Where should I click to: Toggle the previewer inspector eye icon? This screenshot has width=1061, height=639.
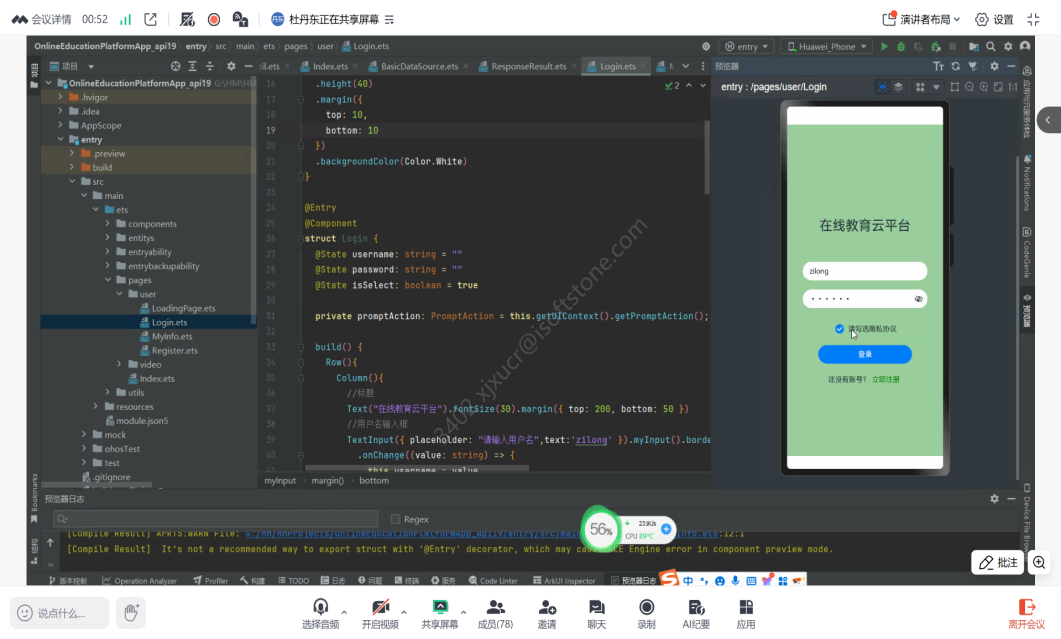(x=883, y=87)
